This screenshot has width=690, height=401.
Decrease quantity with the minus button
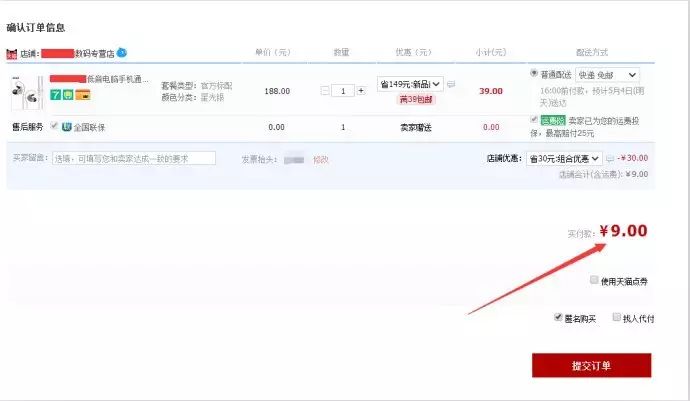[325, 91]
